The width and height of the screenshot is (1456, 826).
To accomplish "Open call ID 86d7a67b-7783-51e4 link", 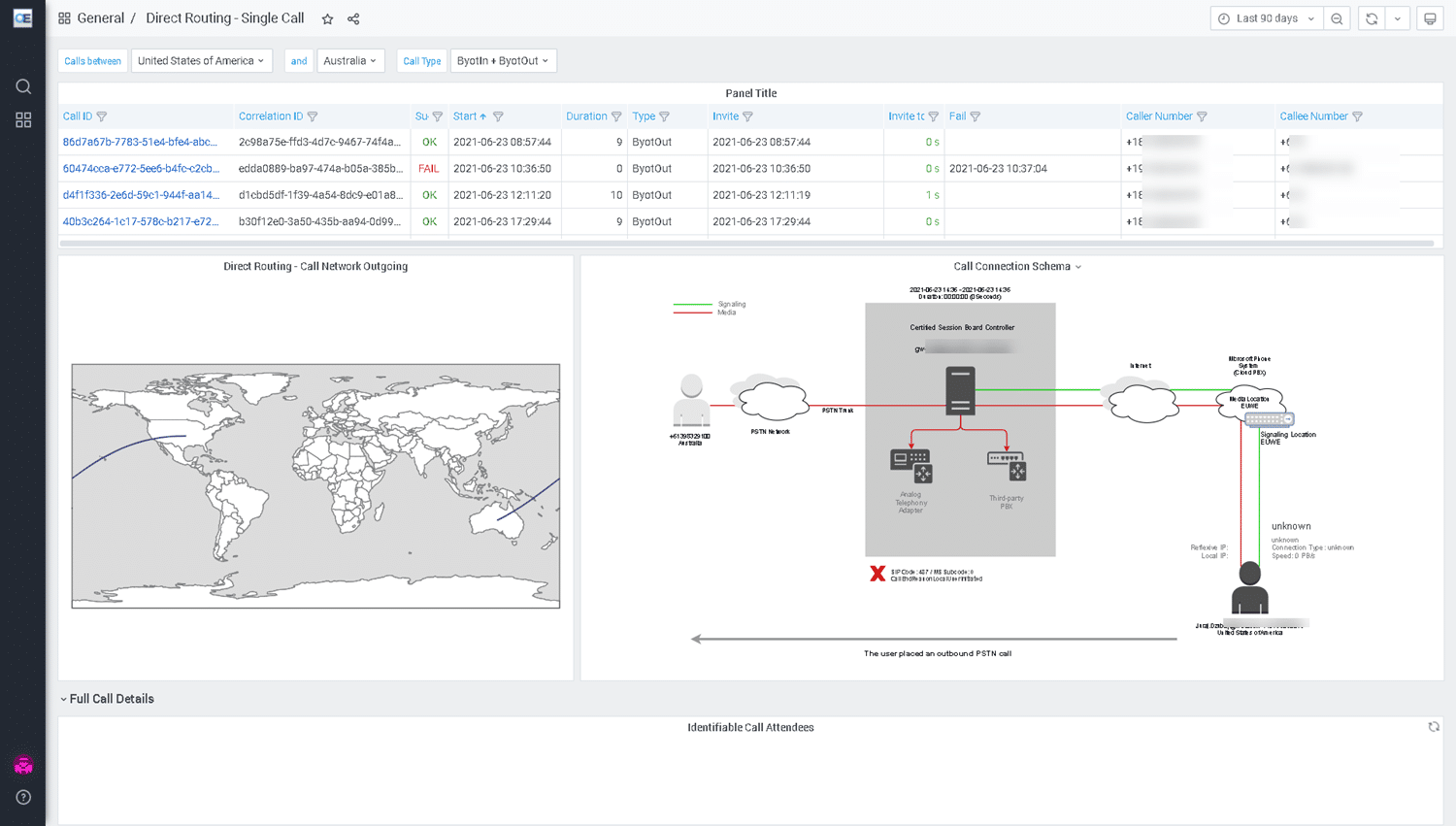I will (x=140, y=142).
